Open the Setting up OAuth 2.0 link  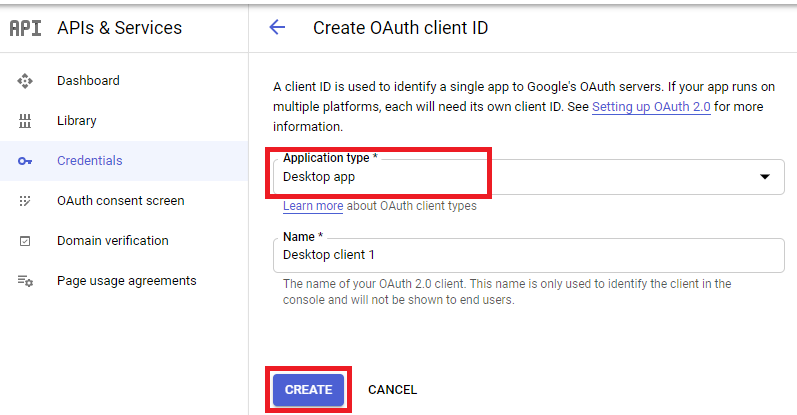pos(651,106)
